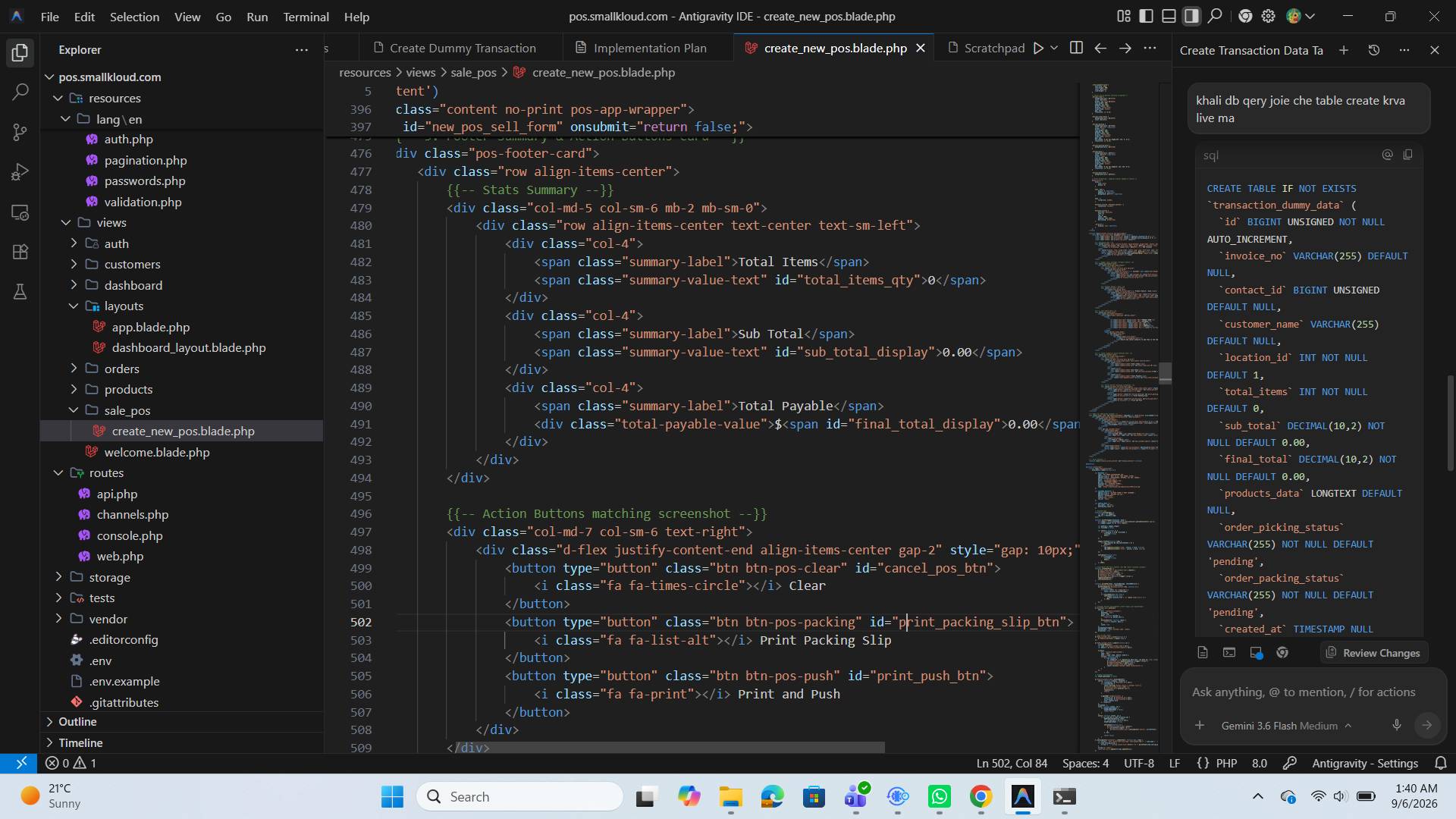Click the split editor icon

click(1076, 48)
